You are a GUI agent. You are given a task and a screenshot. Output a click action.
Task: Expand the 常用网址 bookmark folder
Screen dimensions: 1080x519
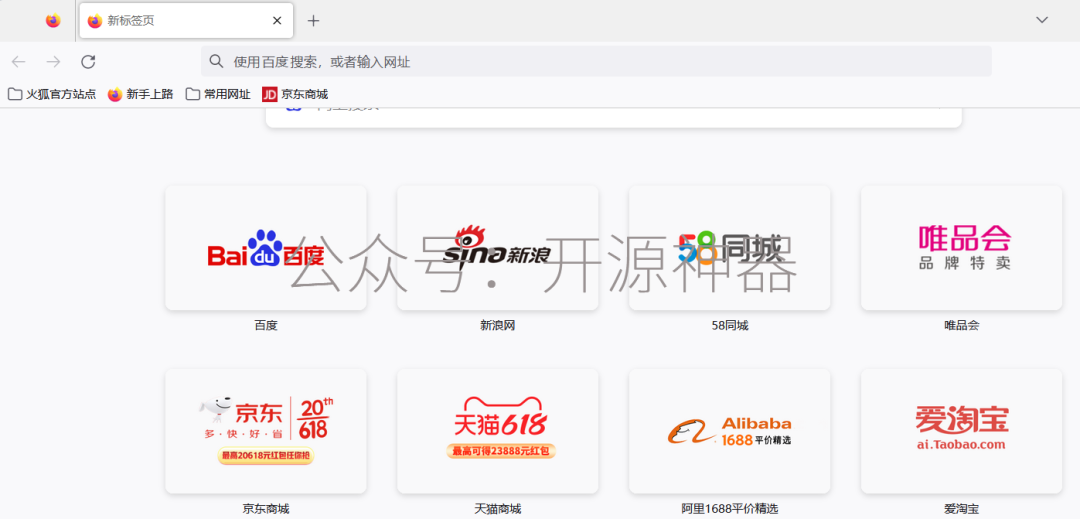(x=218, y=94)
